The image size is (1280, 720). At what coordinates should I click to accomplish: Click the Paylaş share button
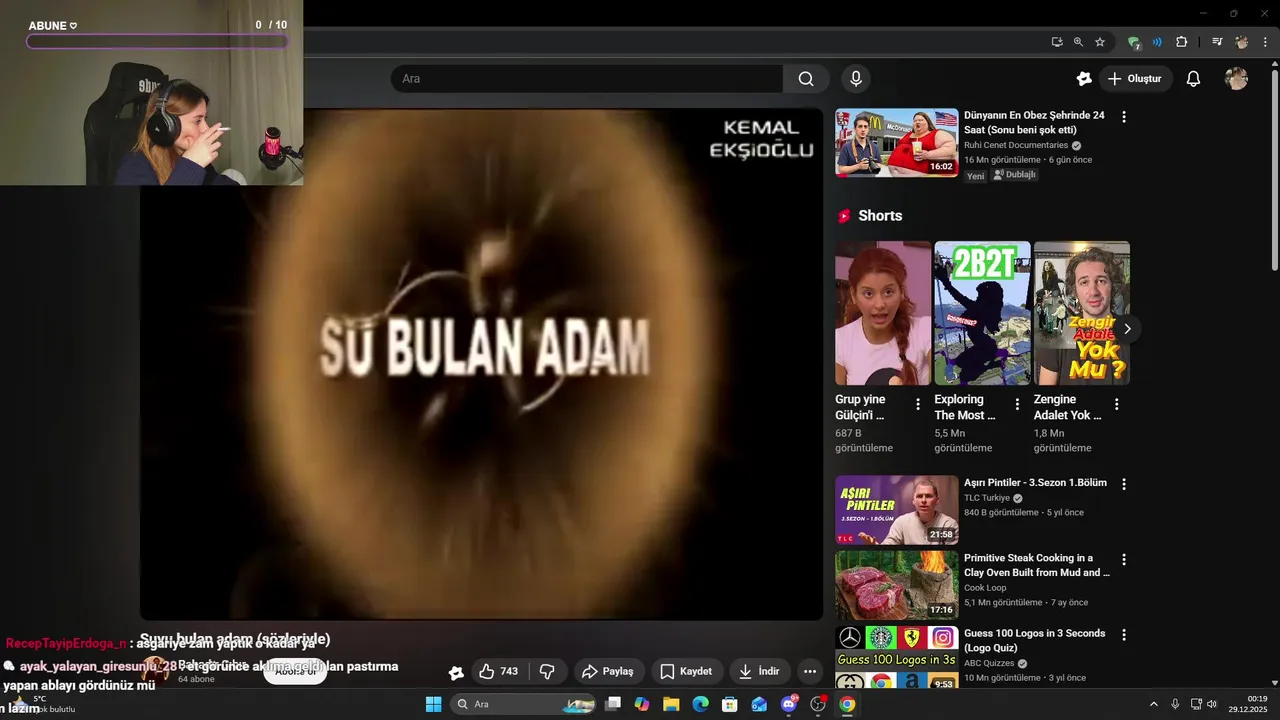click(608, 671)
